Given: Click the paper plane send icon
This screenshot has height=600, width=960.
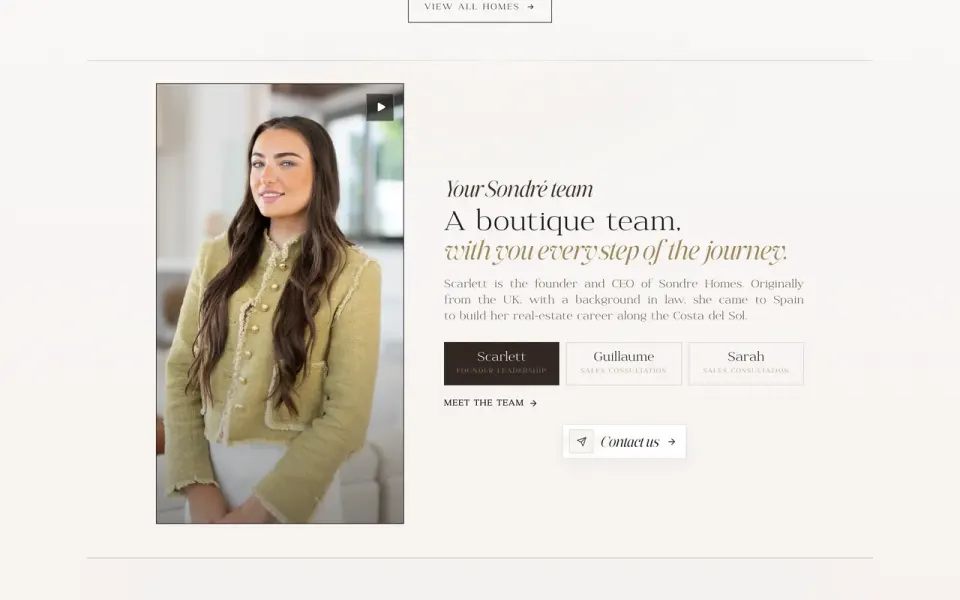Looking at the screenshot, I should coord(581,441).
